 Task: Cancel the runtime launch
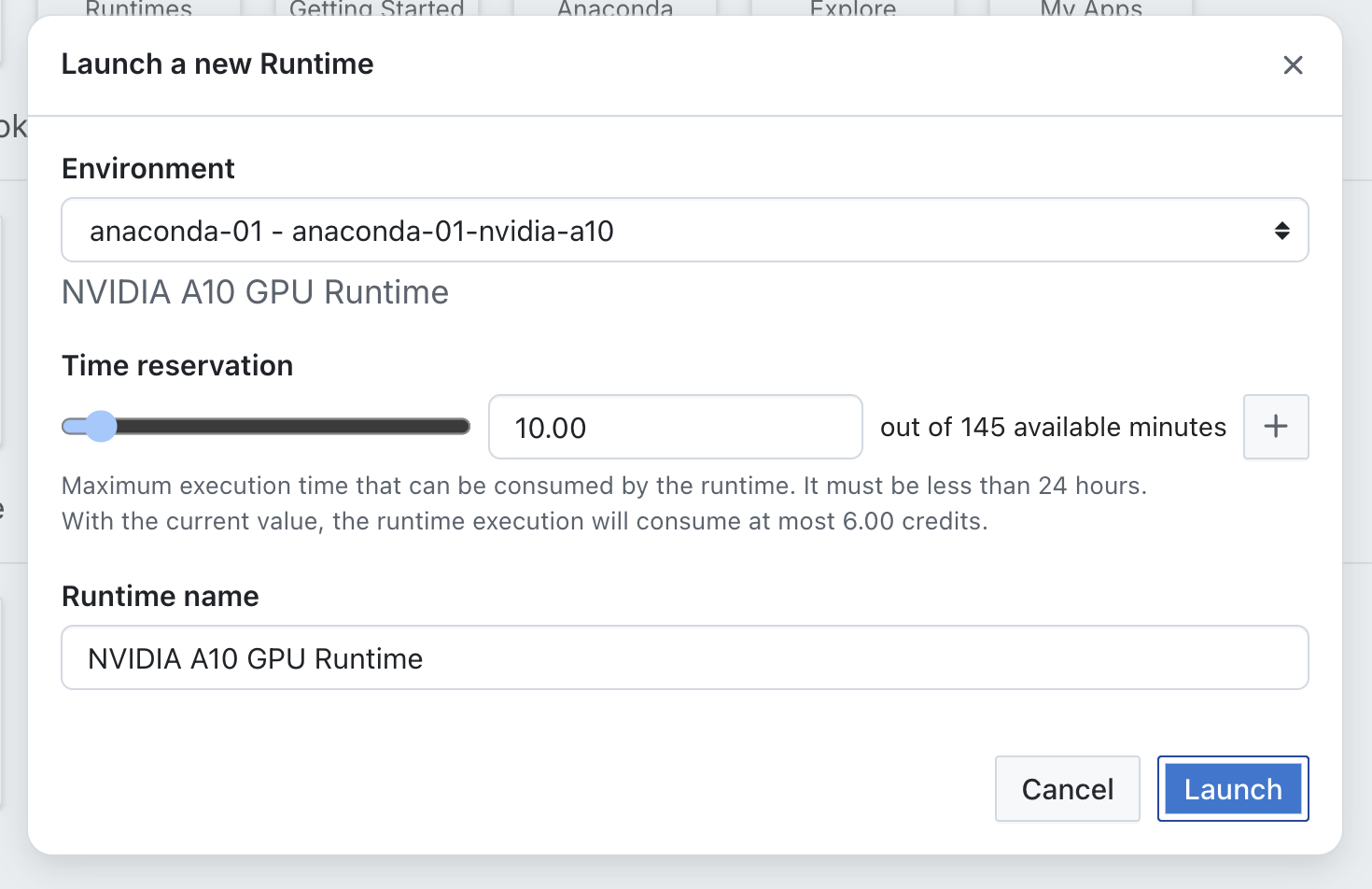pyautogui.click(x=1067, y=788)
